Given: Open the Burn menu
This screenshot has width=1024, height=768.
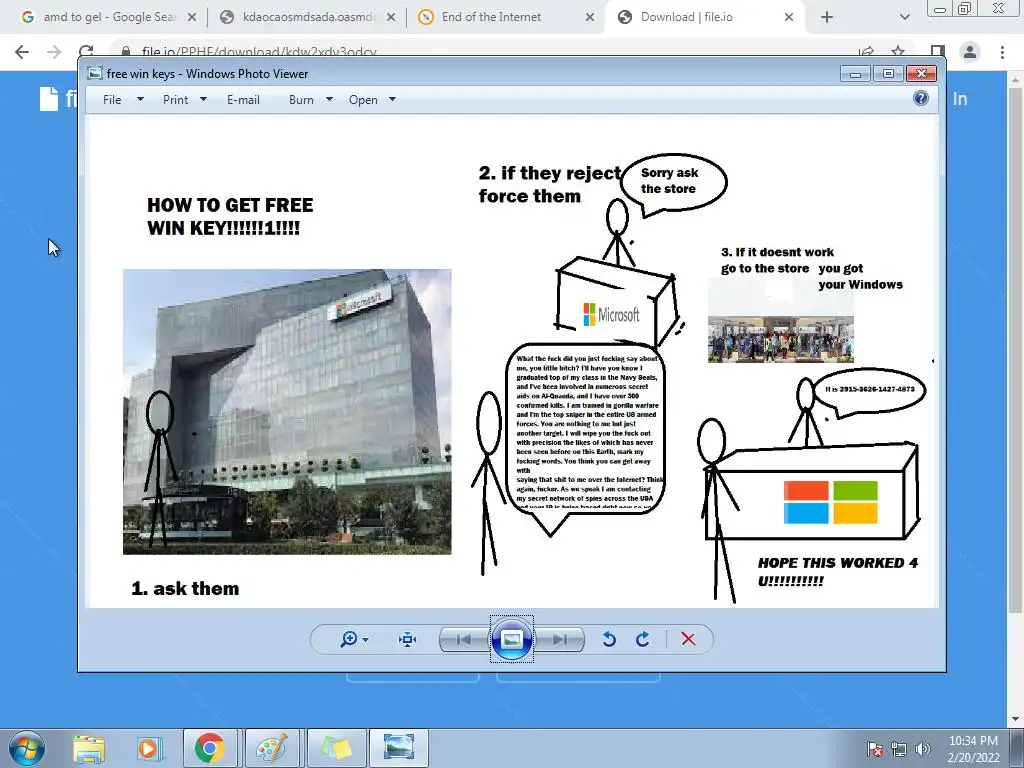Looking at the screenshot, I should click(301, 100).
